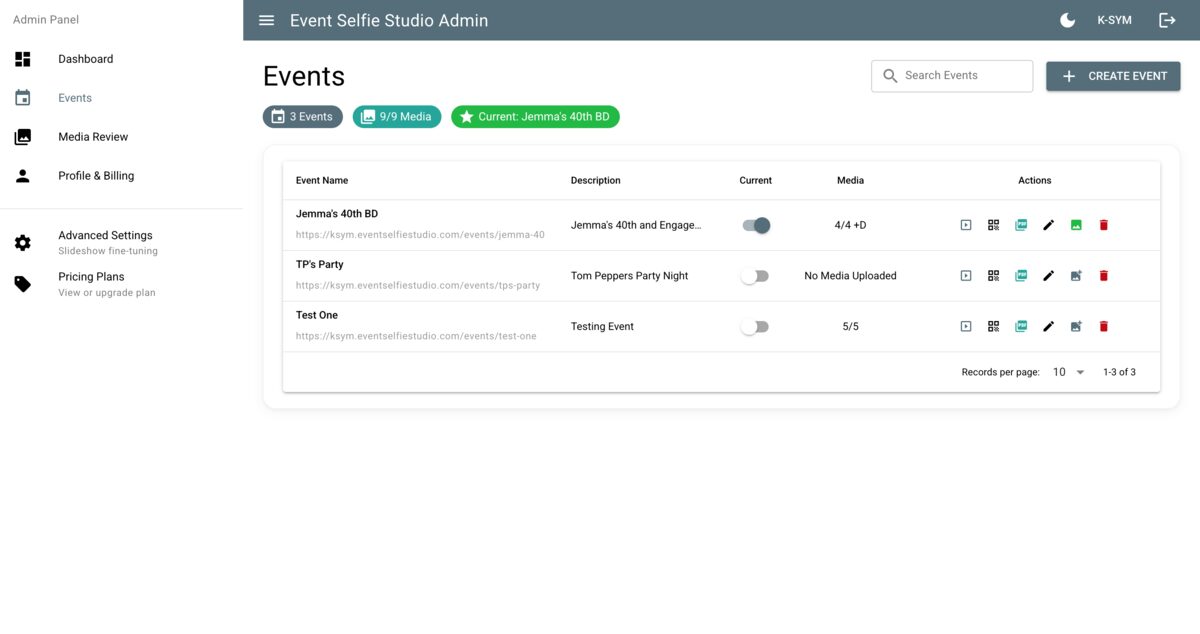1200x634 pixels.
Task: Open the slideshow player for Jemma's 40th BD
Action: pos(965,224)
